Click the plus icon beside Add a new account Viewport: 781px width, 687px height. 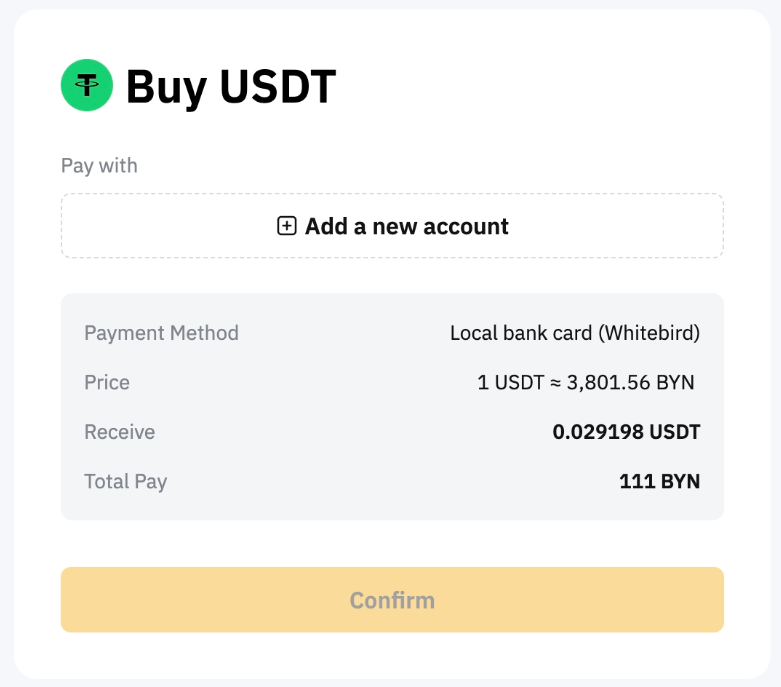pyautogui.click(x=287, y=226)
